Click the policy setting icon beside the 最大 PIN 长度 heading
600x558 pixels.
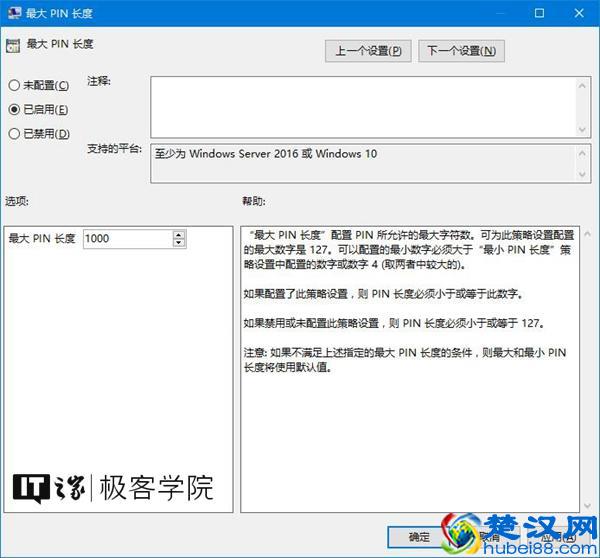[13, 46]
